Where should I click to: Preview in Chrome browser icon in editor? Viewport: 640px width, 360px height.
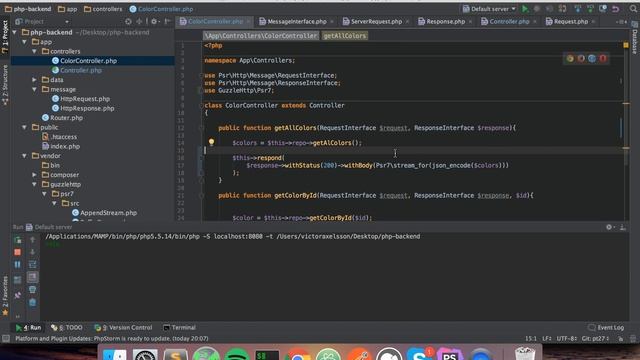click(x=570, y=58)
